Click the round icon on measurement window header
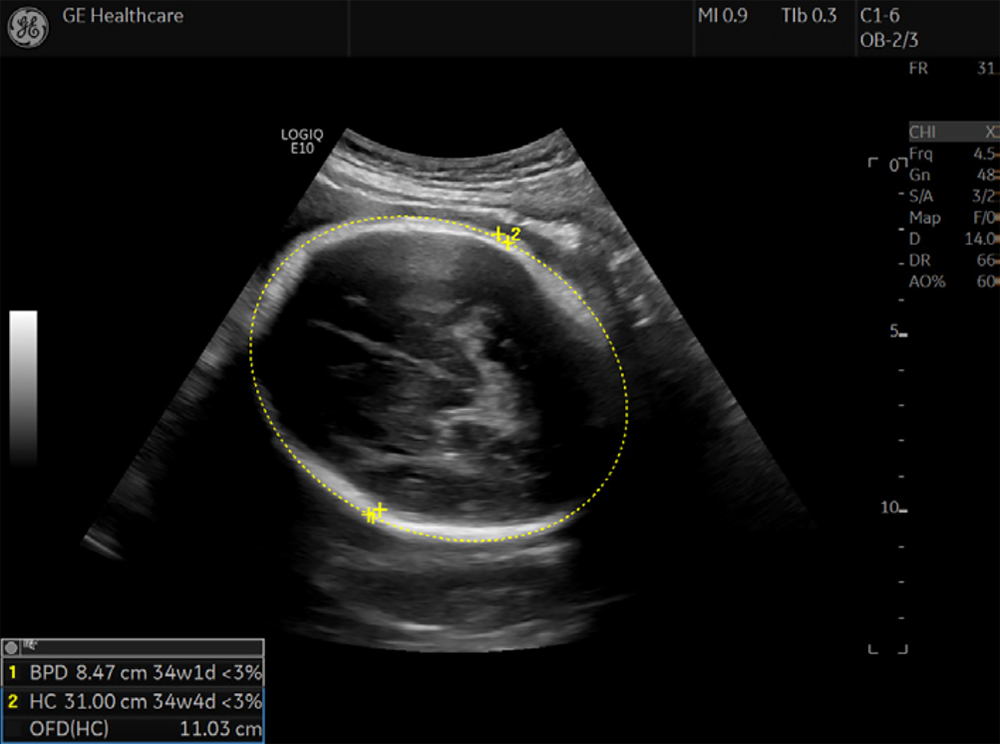Viewport: 1000px width, 744px height. pos(11,648)
